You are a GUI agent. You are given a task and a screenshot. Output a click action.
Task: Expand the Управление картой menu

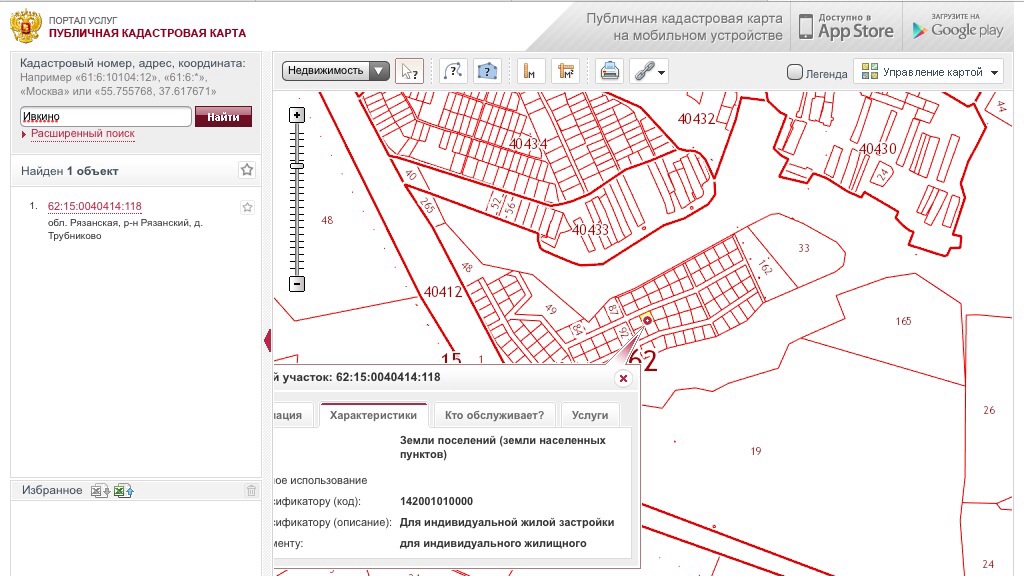930,72
